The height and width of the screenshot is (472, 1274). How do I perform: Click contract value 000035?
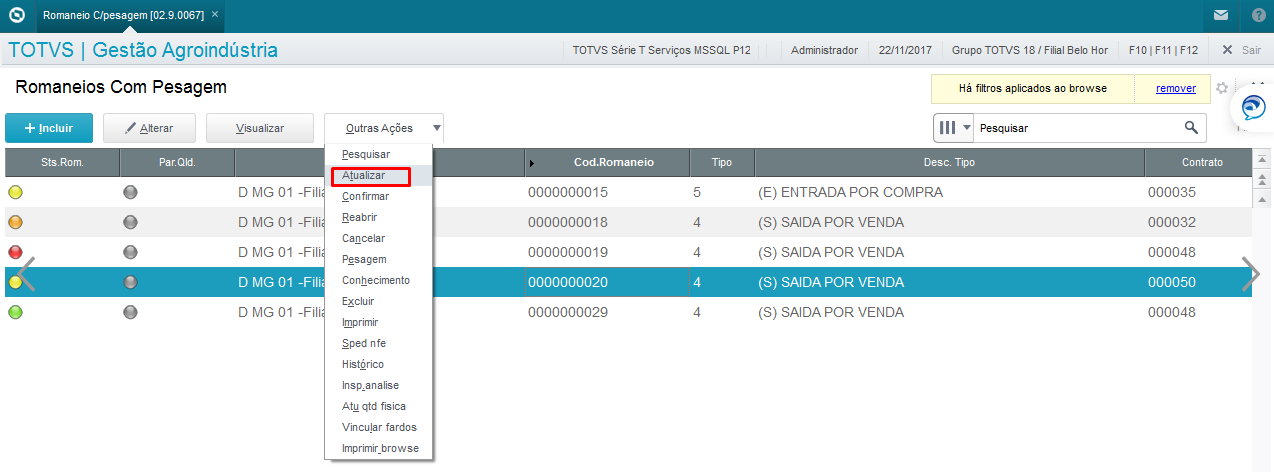[x=1172, y=192]
